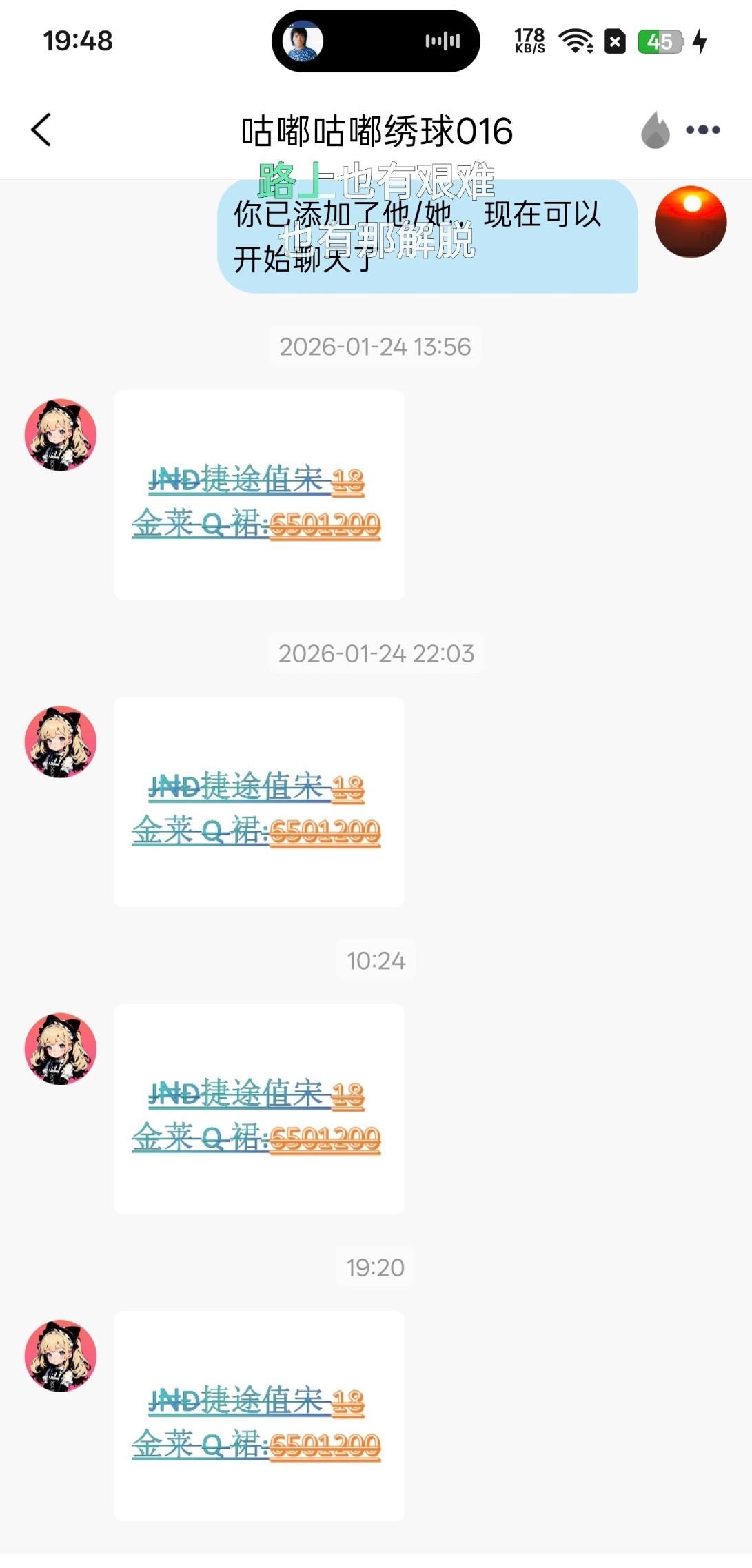Tap sender avatar beside the 22:03 message
Screen dimensions: 752x1568
[x=61, y=742]
